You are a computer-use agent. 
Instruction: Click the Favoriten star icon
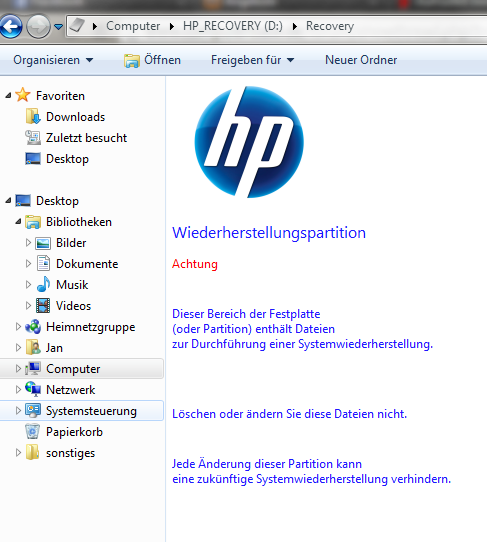coord(23,95)
